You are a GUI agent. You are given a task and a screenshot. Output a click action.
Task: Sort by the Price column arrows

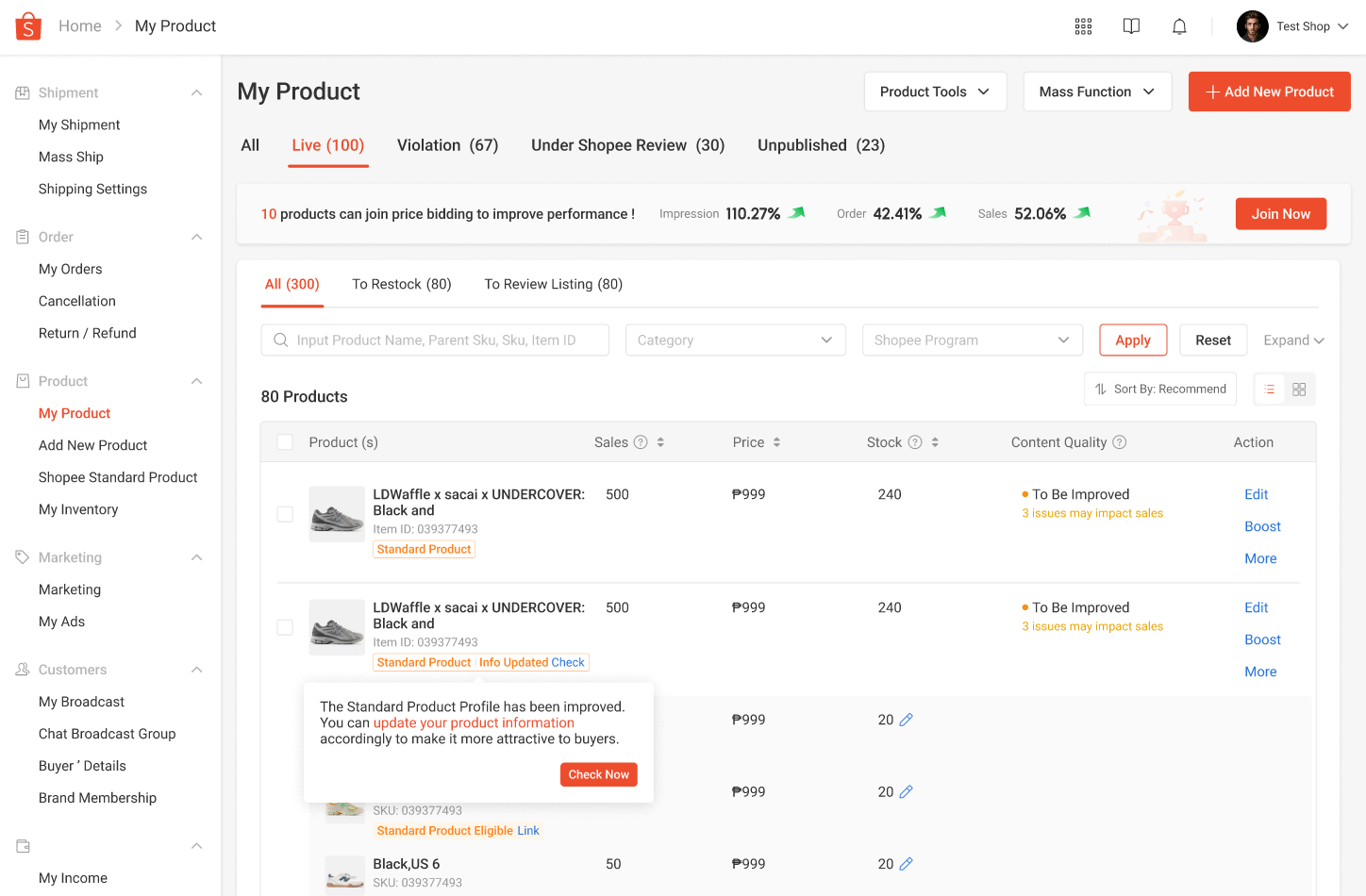[776, 442]
